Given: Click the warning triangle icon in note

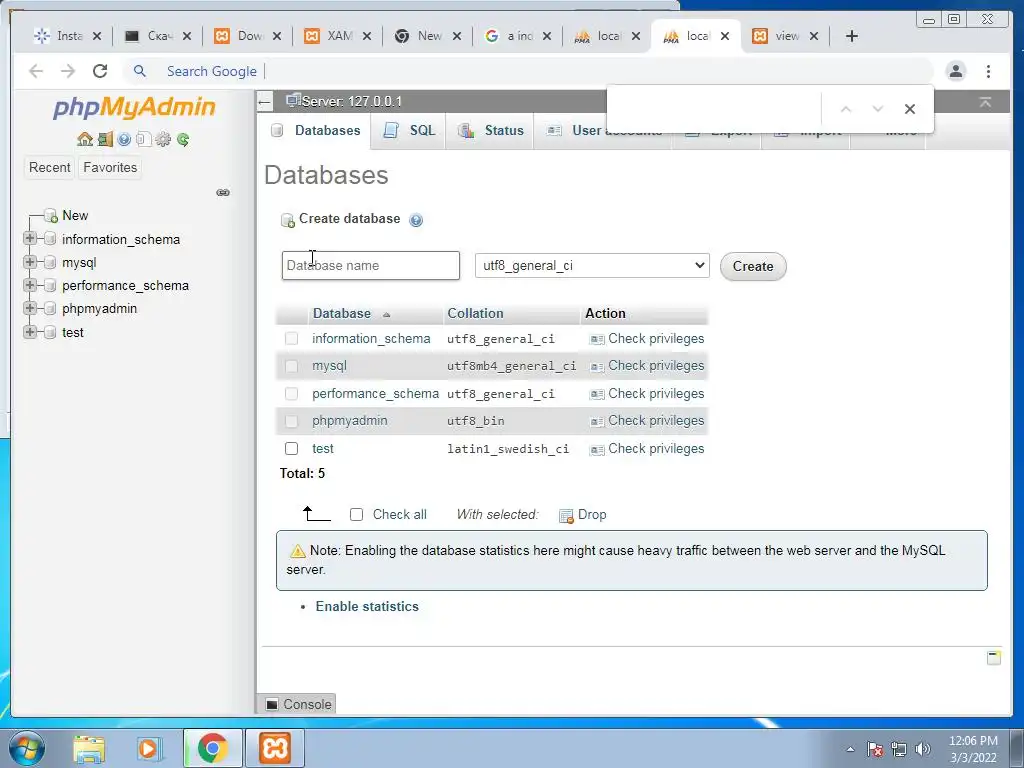Looking at the screenshot, I should [297, 551].
